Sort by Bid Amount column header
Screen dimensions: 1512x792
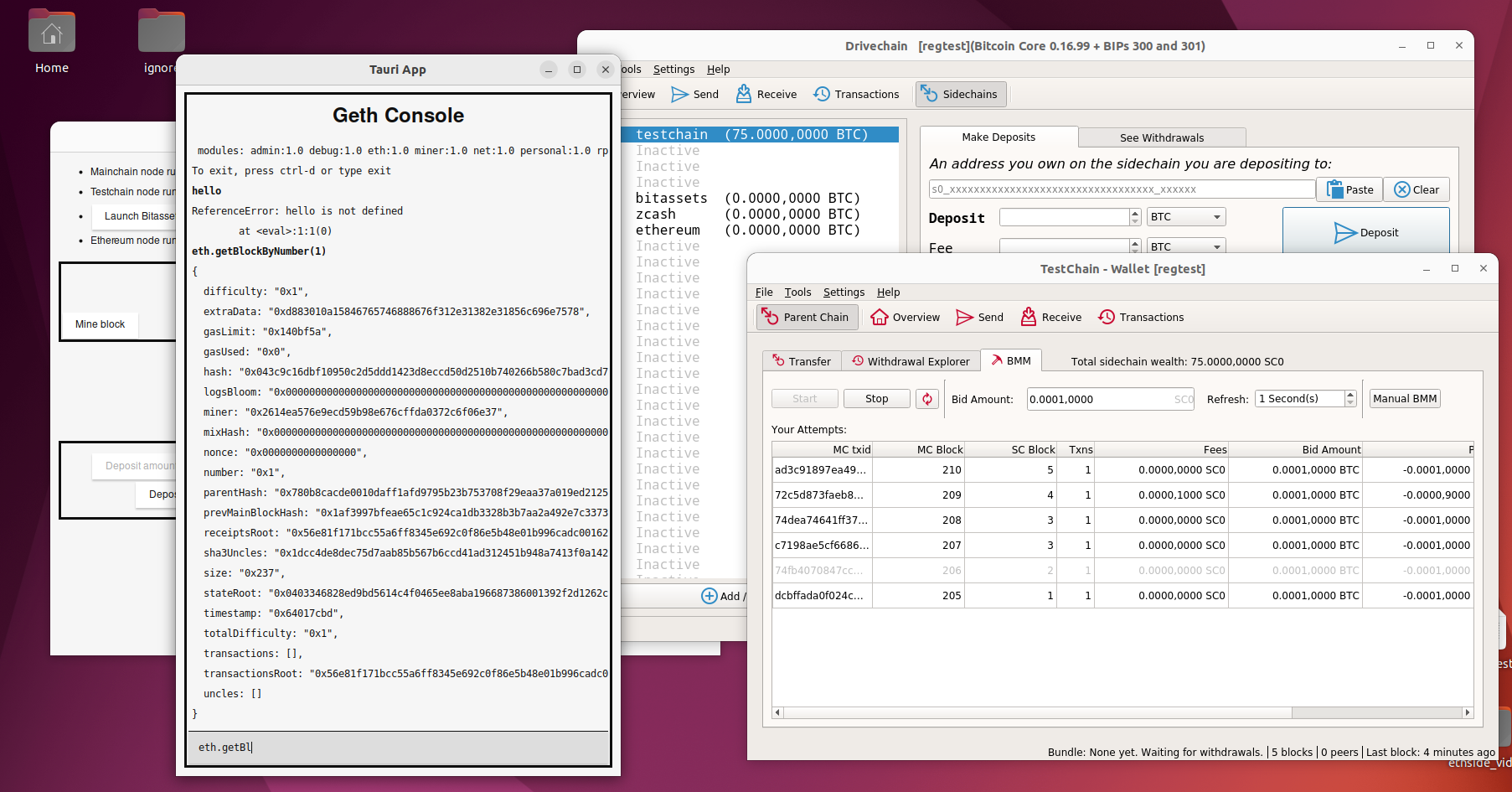click(x=1296, y=449)
